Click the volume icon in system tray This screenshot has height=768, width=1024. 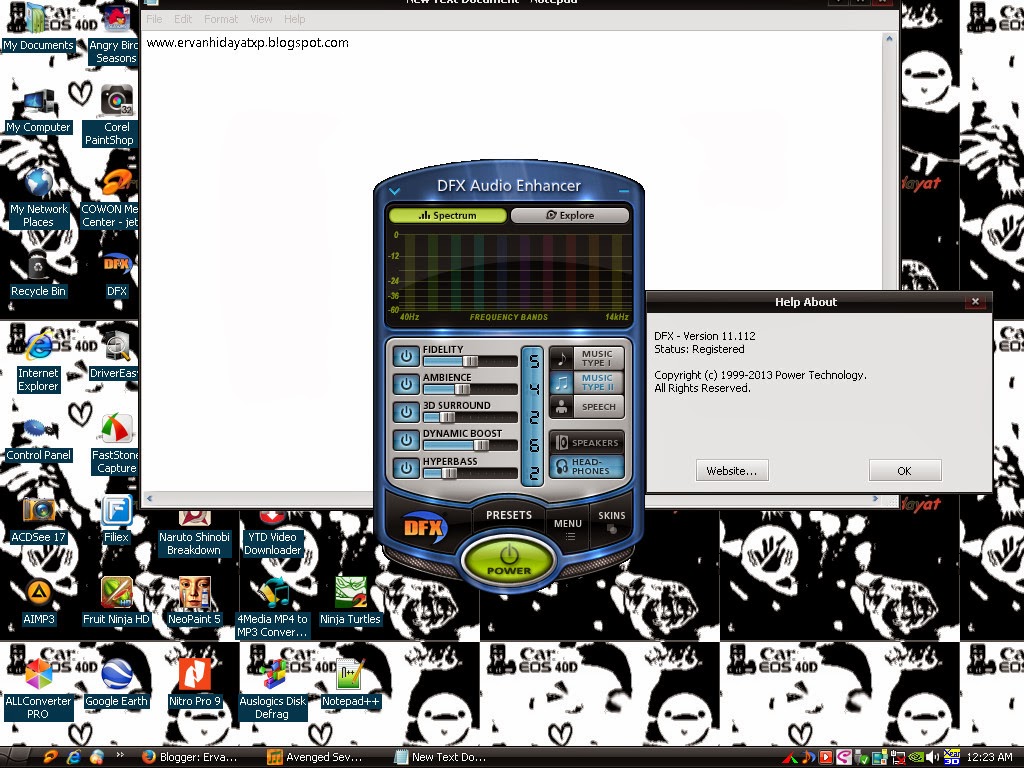(933, 757)
